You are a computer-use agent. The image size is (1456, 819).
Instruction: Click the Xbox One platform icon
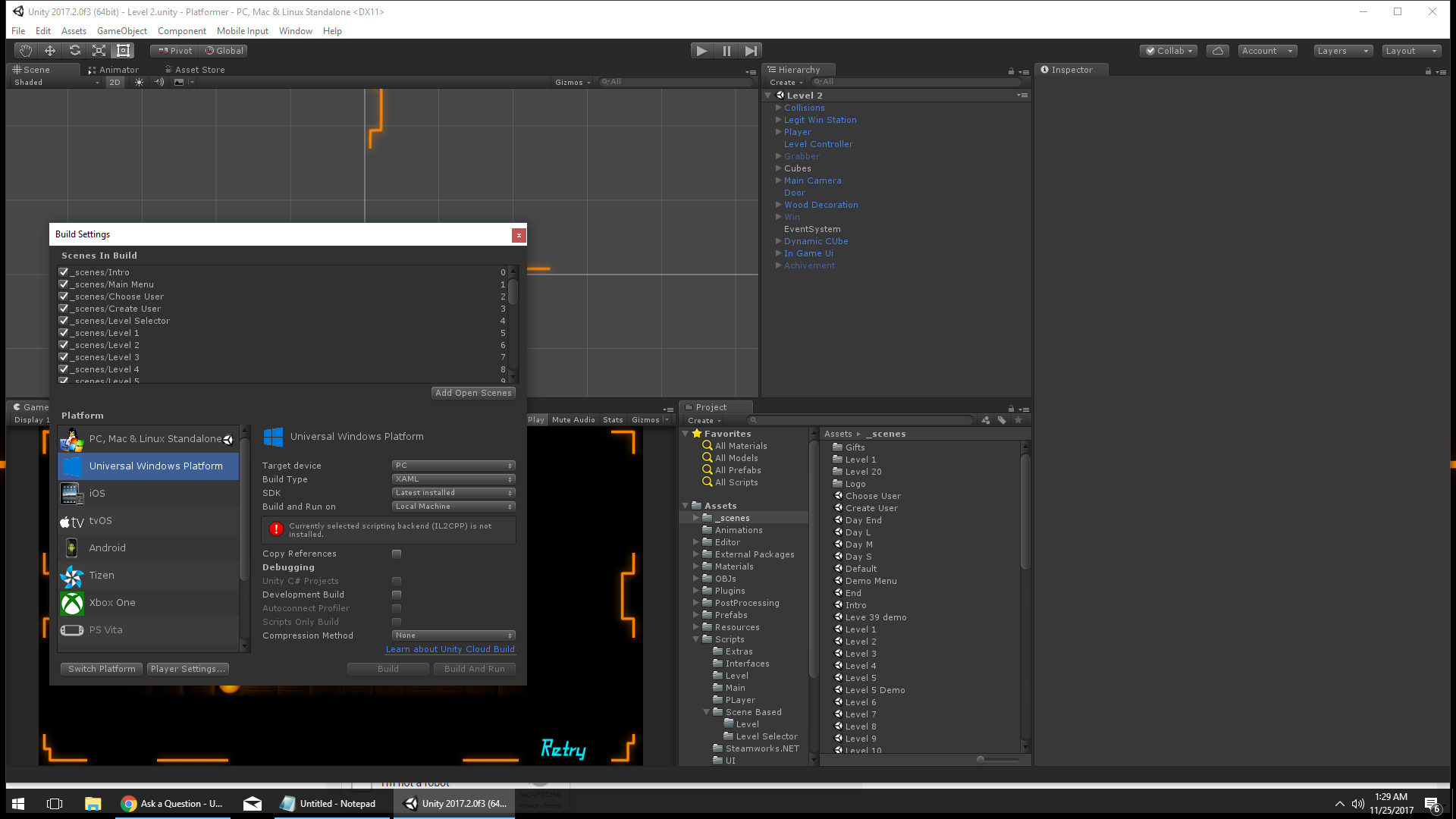point(73,602)
